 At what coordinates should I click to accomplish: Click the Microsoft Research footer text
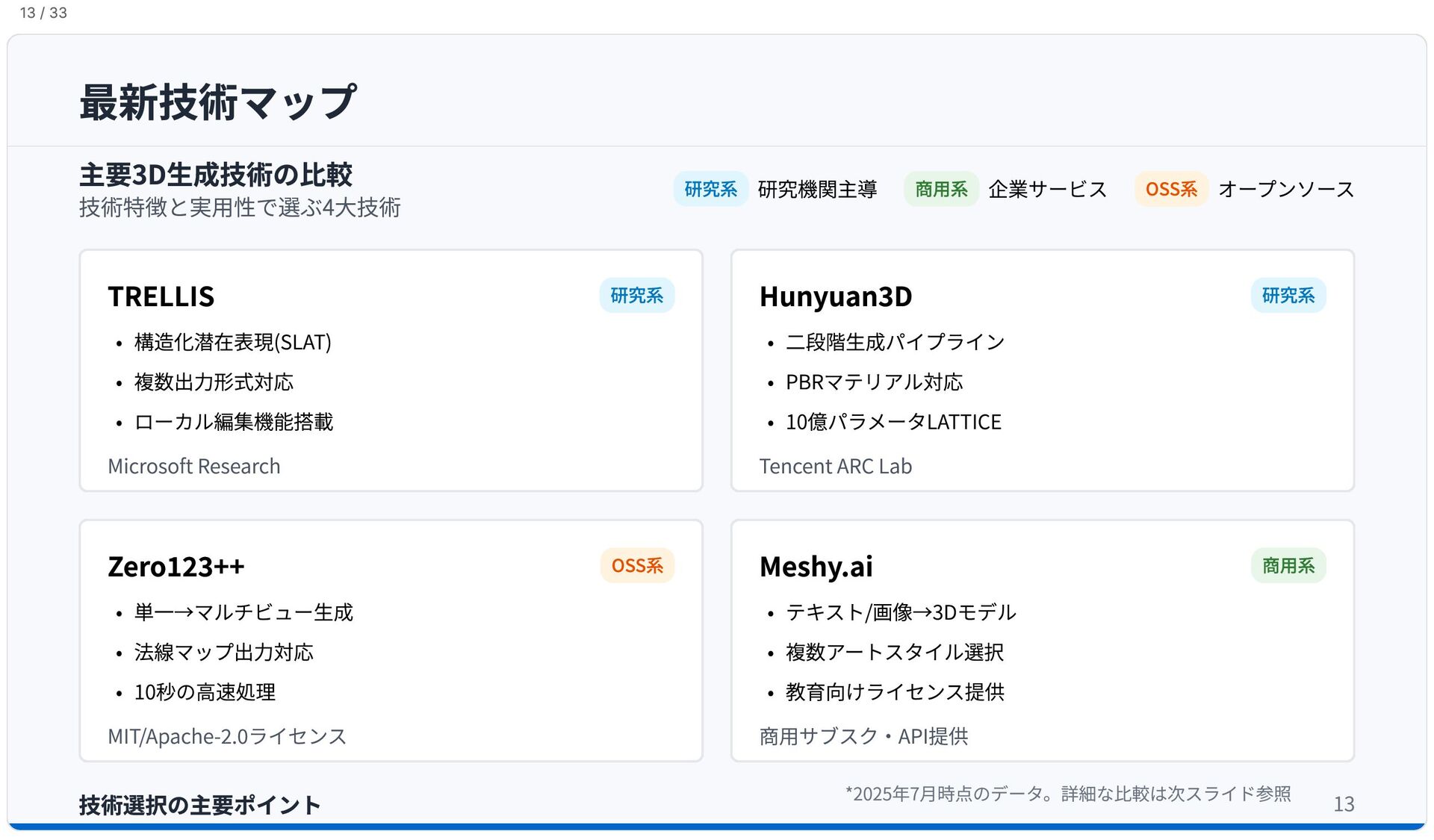[194, 466]
